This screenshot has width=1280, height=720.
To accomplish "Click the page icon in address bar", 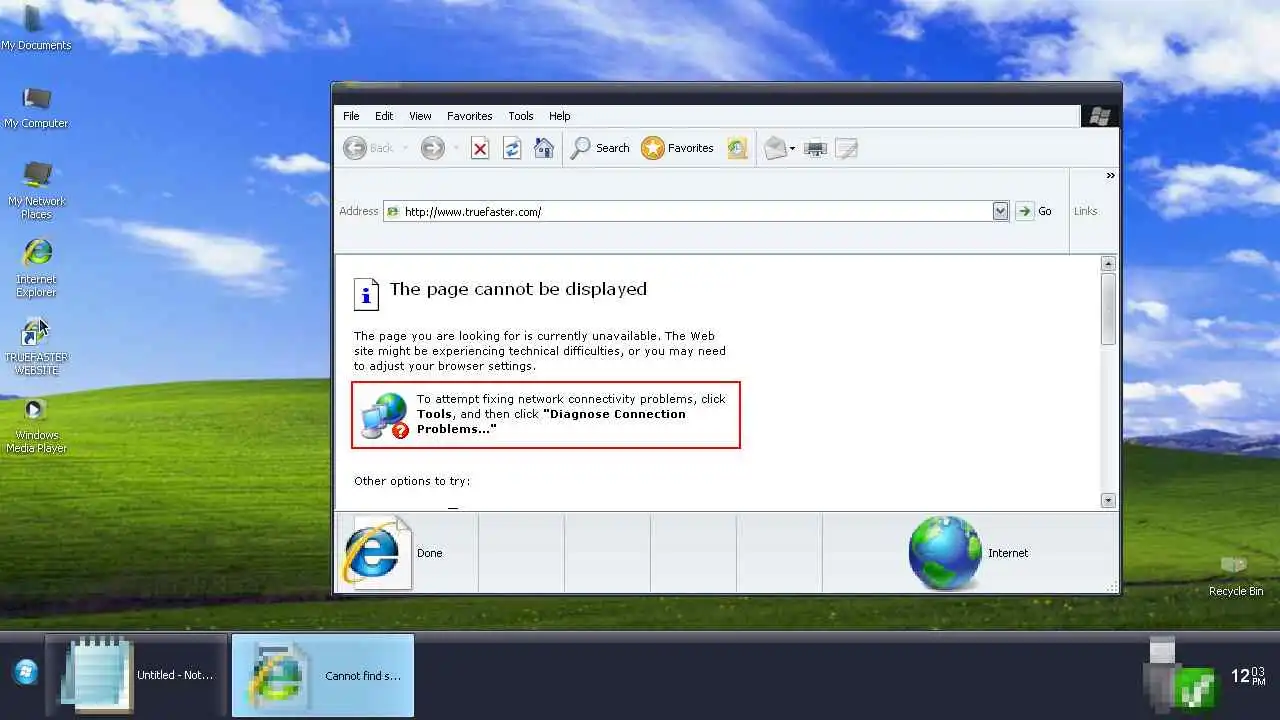I will point(393,212).
